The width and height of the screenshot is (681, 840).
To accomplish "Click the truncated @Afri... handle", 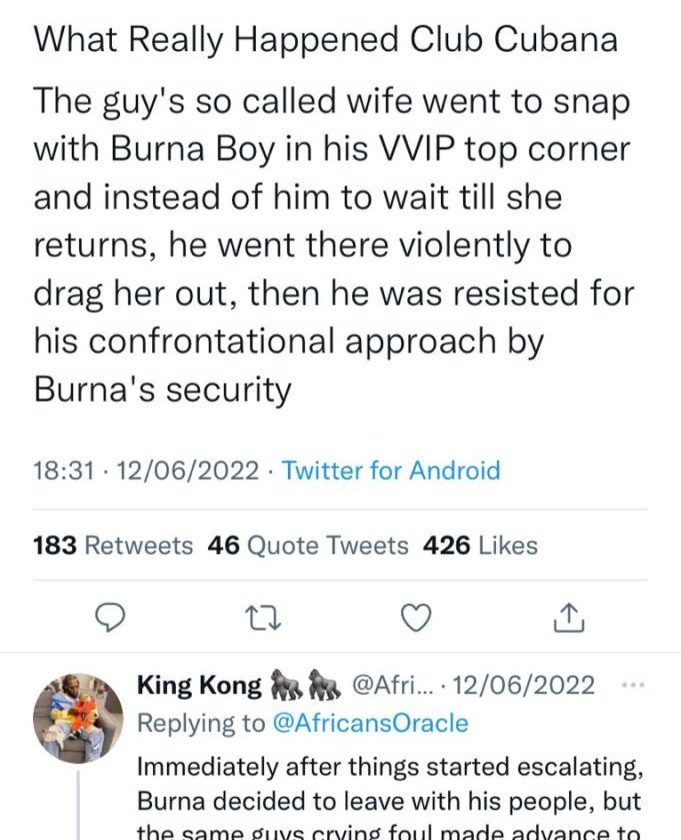I will coord(392,686).
